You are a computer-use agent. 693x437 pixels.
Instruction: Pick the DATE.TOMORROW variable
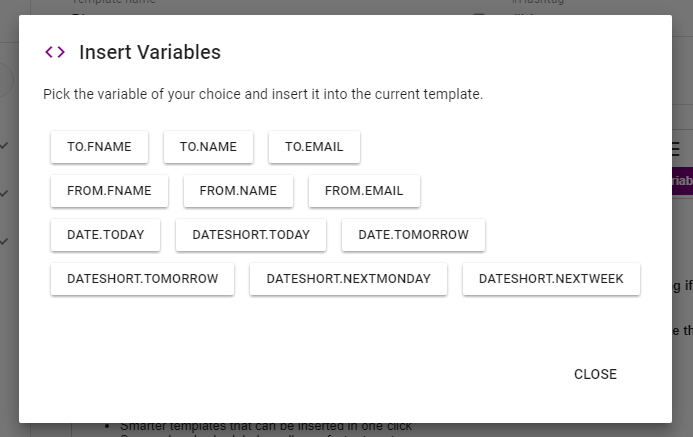413,235
